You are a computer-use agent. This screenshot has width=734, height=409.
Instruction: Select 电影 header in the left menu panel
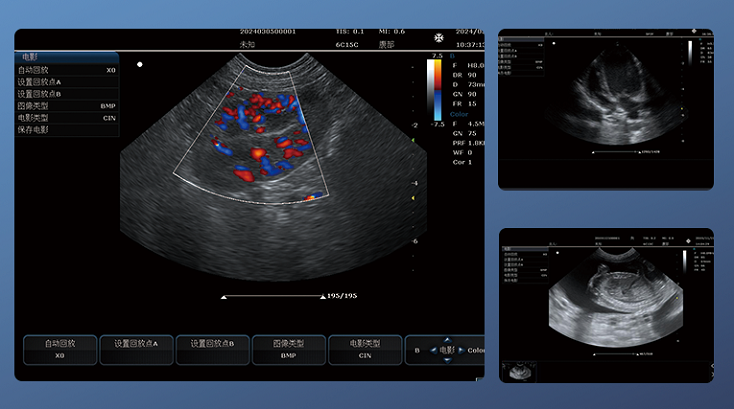(x=66, y=57)
